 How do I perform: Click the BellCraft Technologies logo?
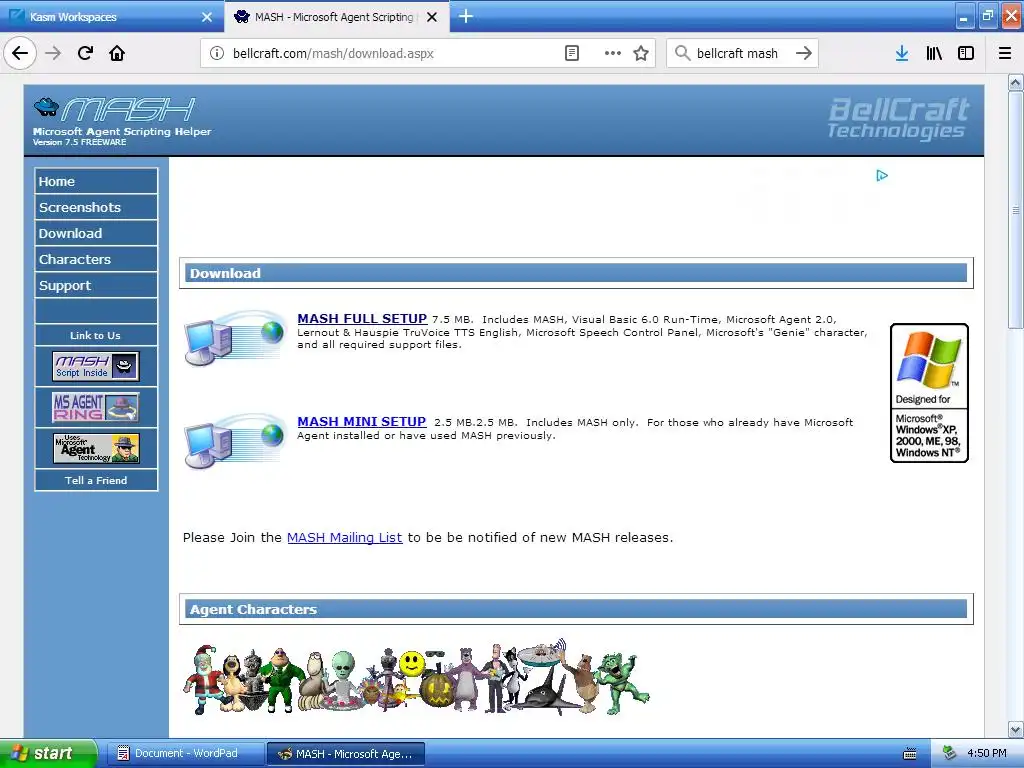pos(899,118)
